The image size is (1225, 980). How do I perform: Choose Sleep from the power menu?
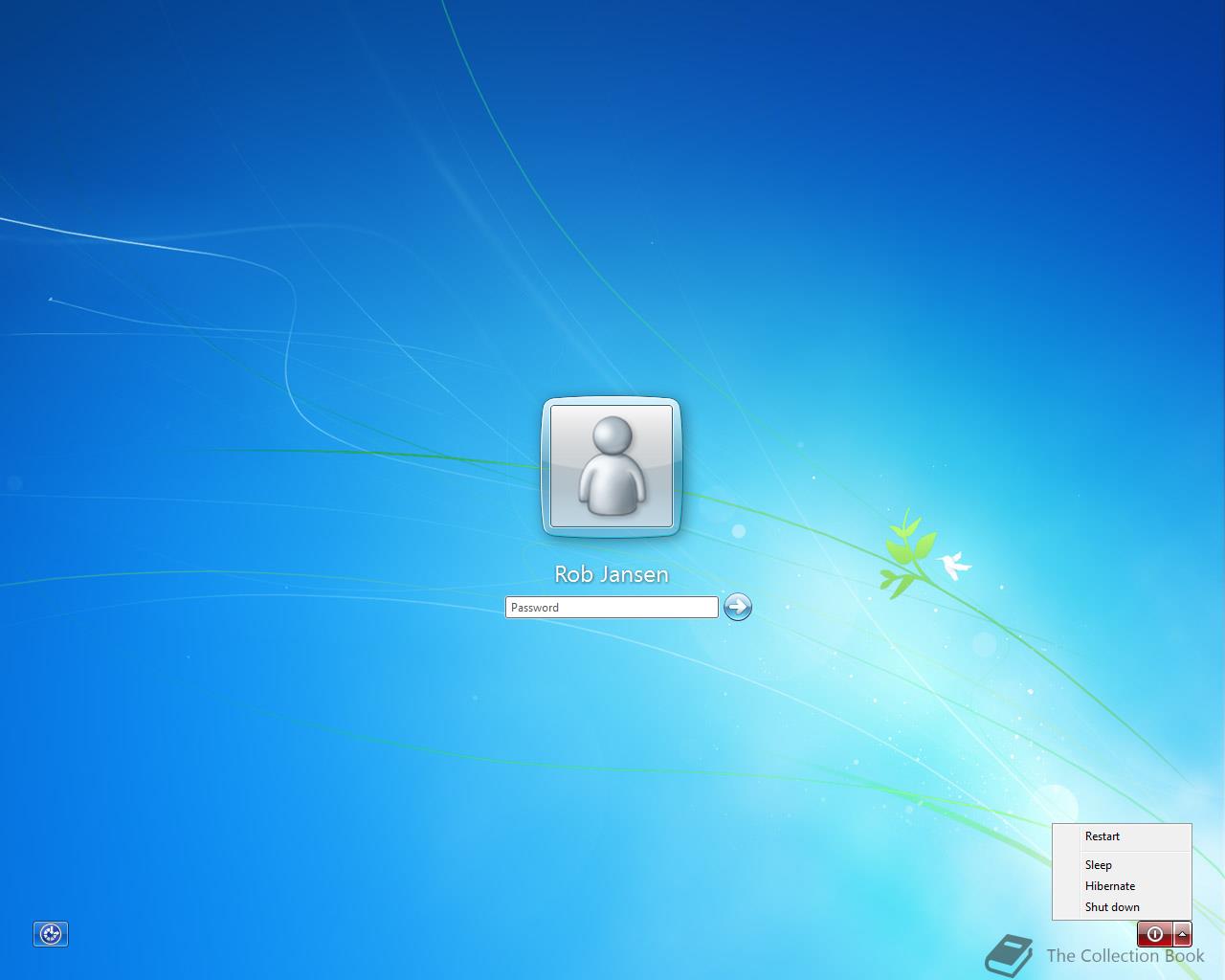click(1122, 865)
